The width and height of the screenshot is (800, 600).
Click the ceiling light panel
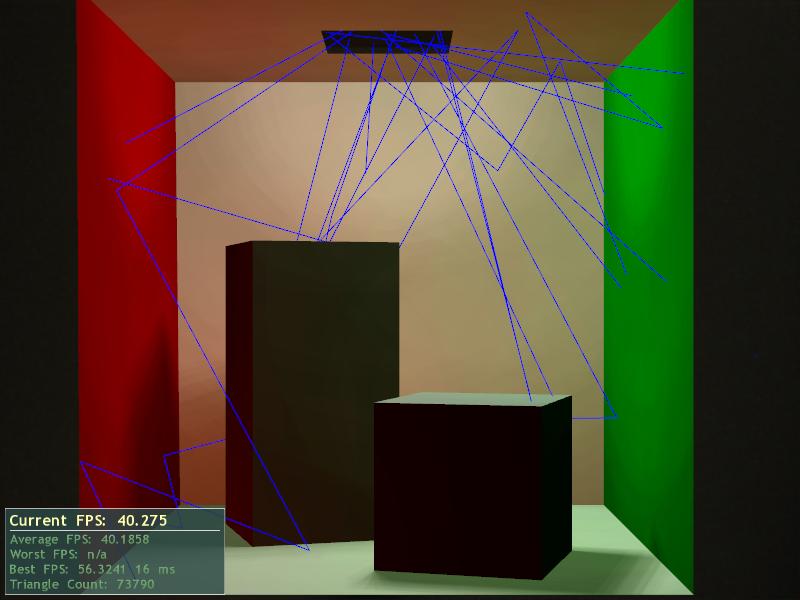click(387, 42)
